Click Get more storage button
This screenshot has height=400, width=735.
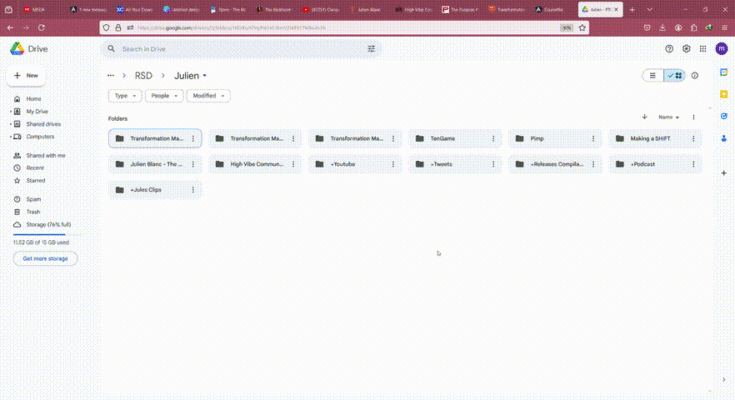45,258
